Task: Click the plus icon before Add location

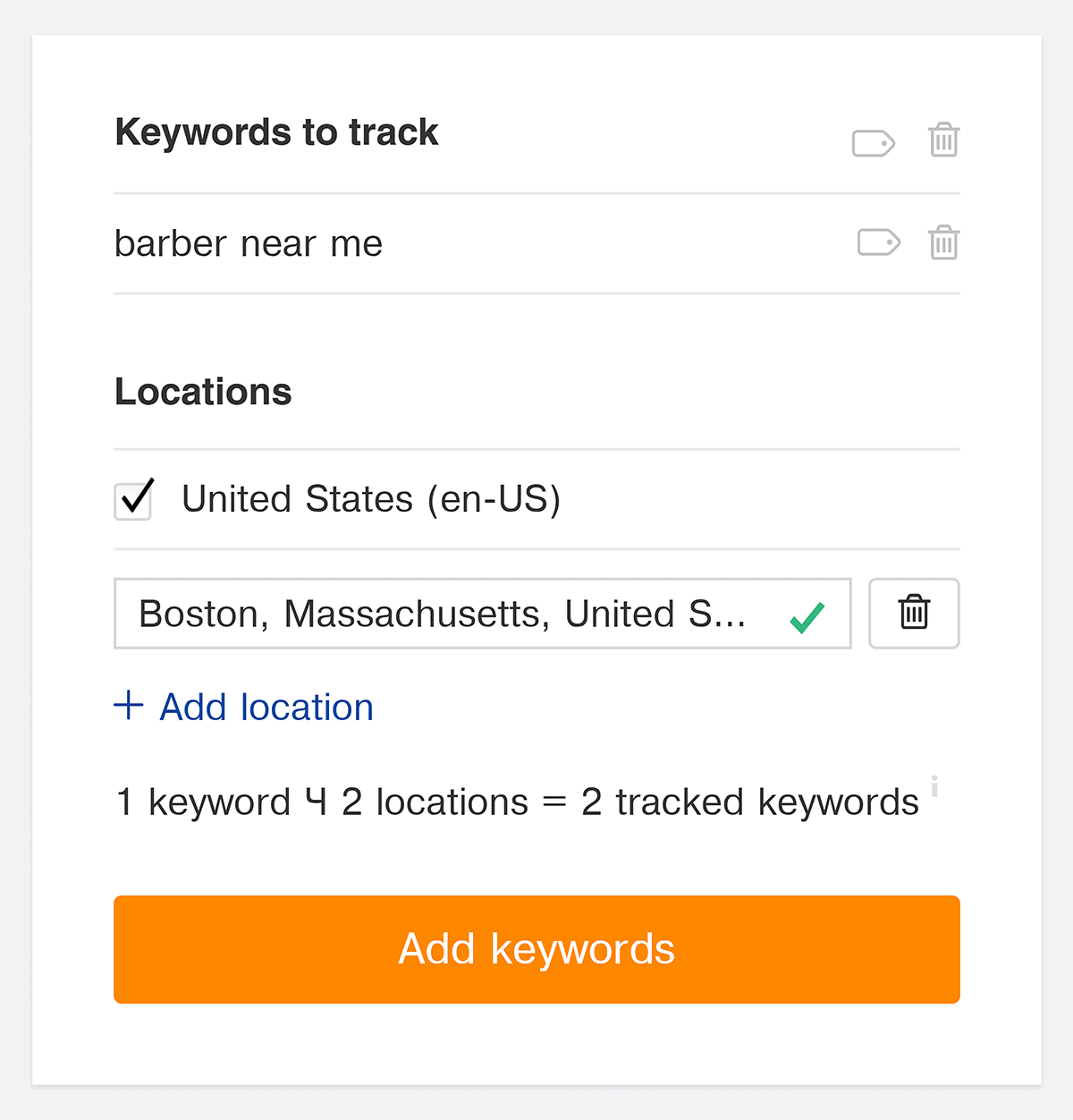Action: (x=129, y=706)
